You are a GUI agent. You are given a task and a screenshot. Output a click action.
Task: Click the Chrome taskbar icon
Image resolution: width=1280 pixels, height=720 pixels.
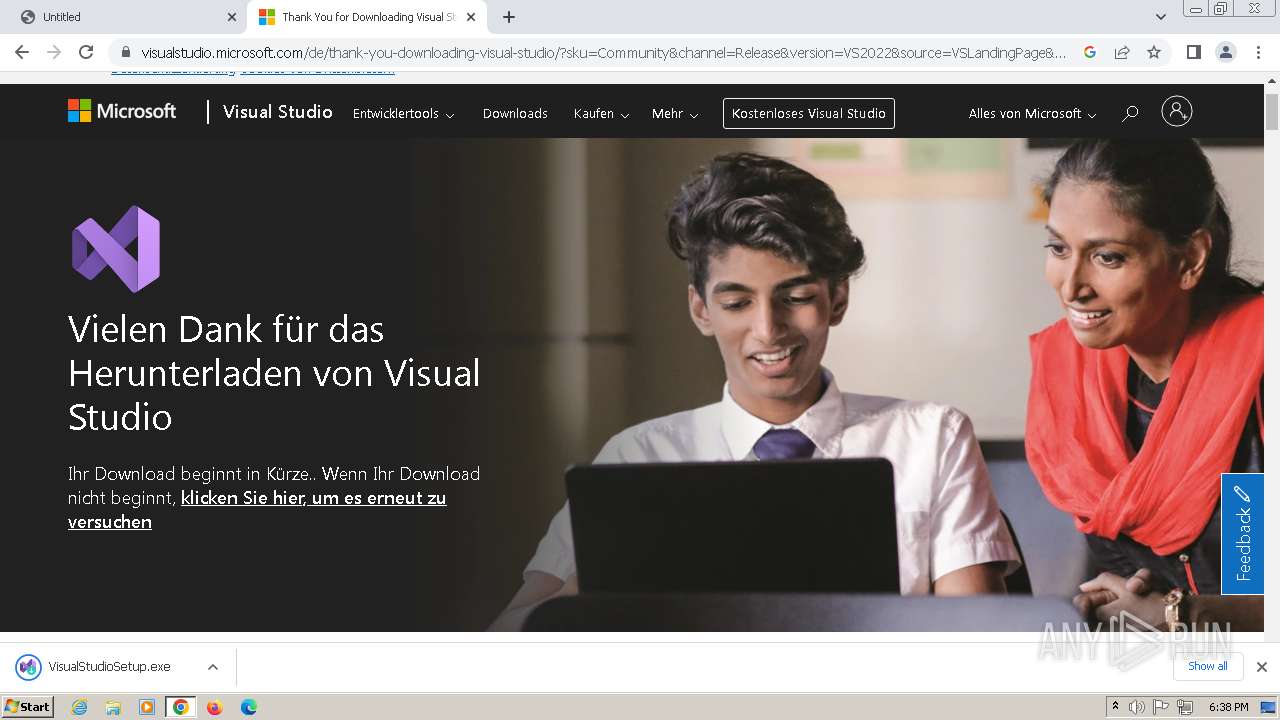[x=181, y=707]
